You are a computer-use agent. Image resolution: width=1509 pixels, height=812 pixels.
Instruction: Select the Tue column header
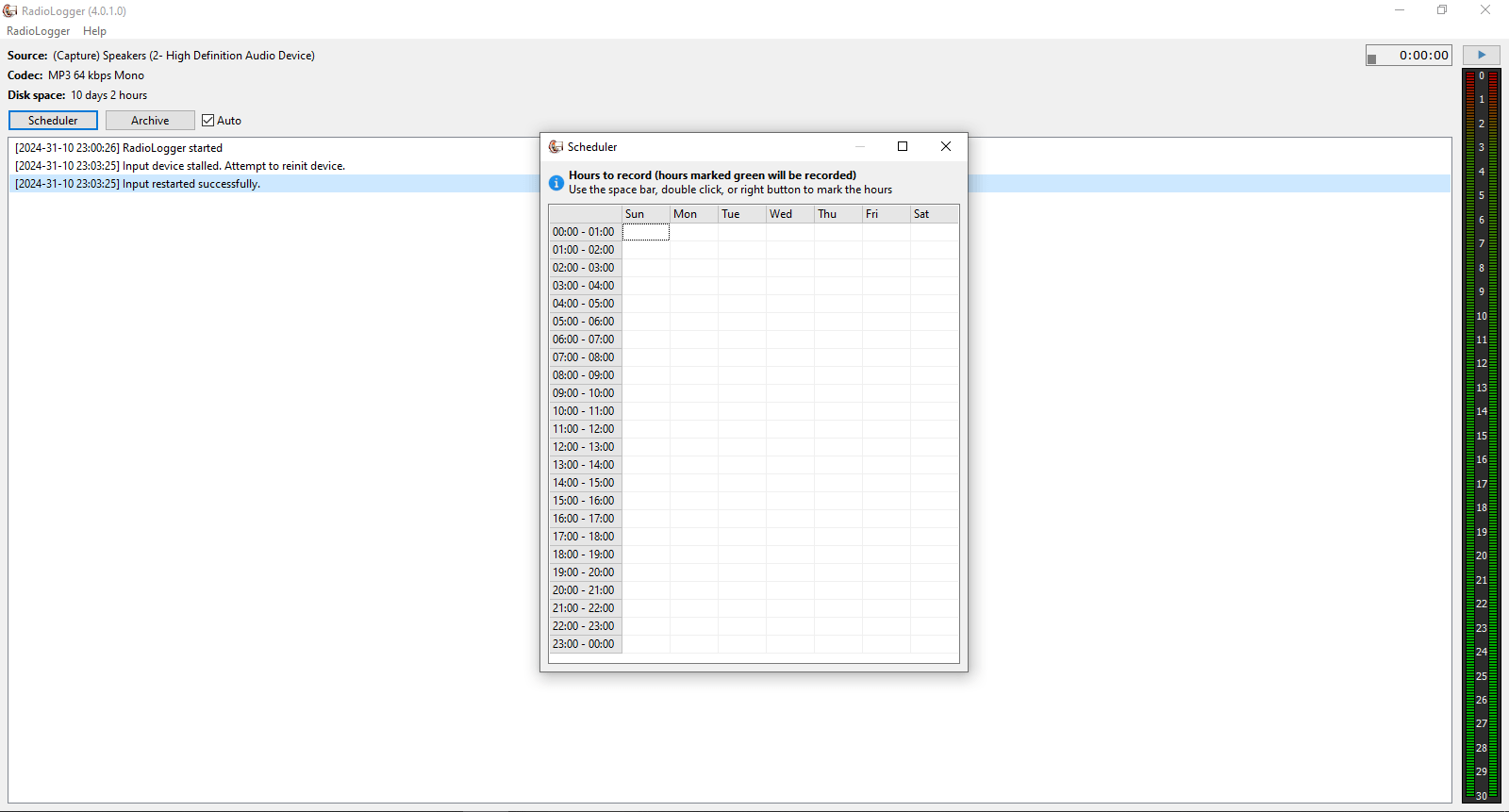tap(742, 214)
